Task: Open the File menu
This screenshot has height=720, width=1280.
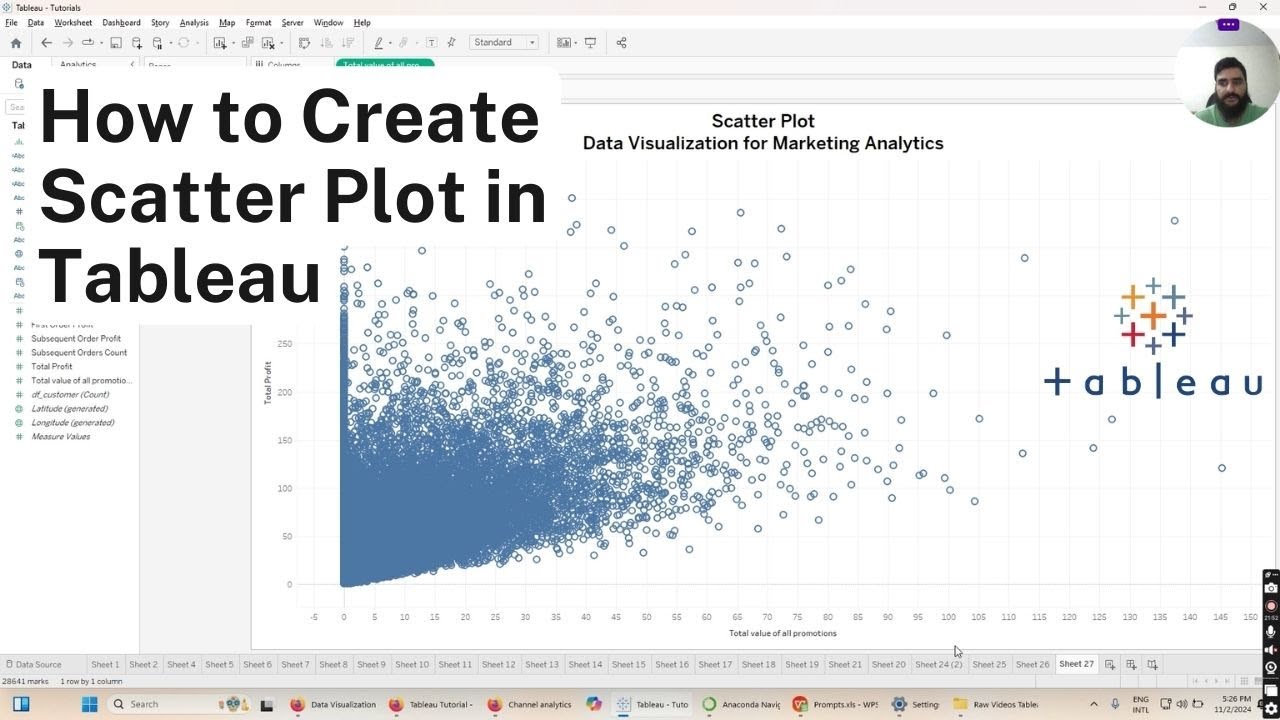Action: [x=11, y=22]
